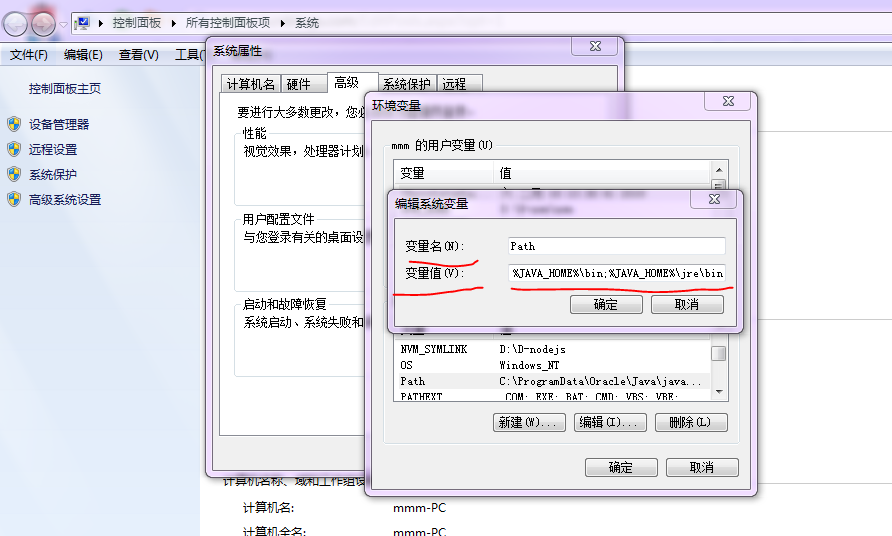Click shield icon next to 高级系统设置

pos(14,199)
